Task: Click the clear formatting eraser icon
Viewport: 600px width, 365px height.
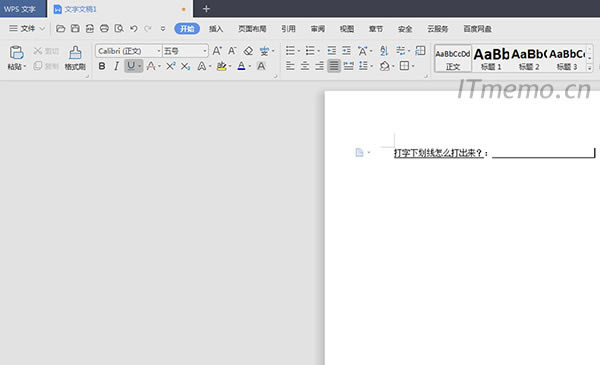Action: point(248,51)
